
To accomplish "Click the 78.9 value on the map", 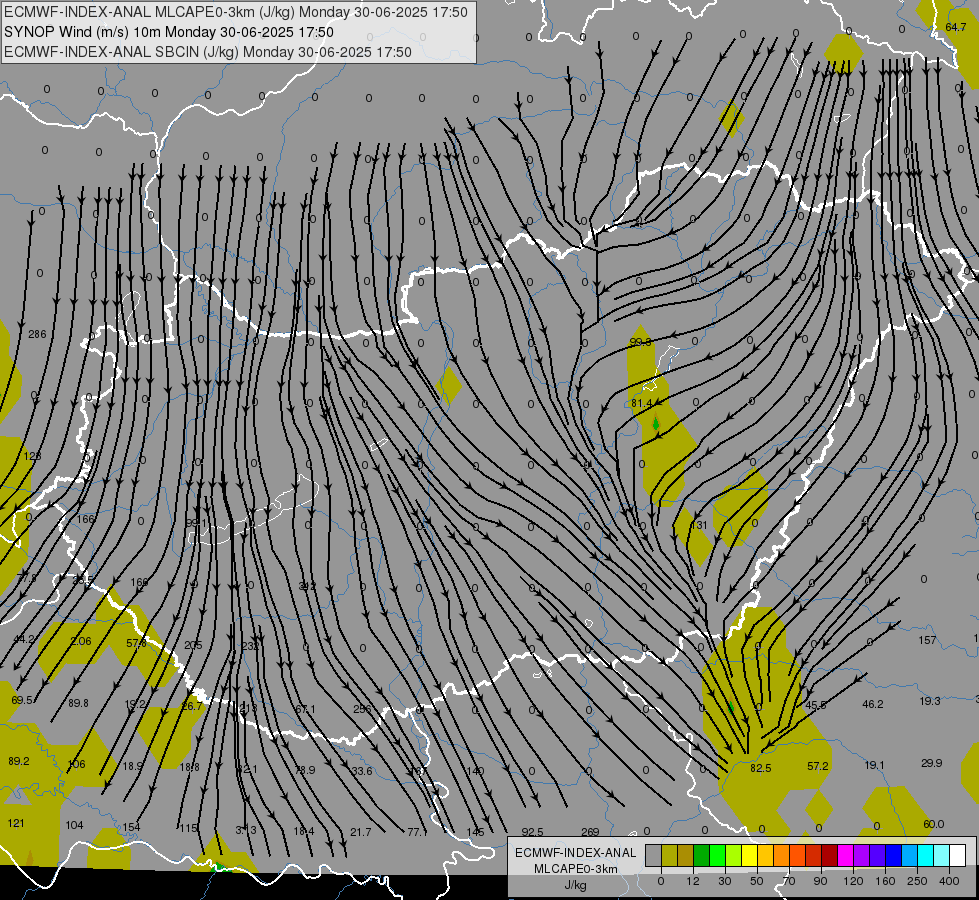I will pos(305,771).
